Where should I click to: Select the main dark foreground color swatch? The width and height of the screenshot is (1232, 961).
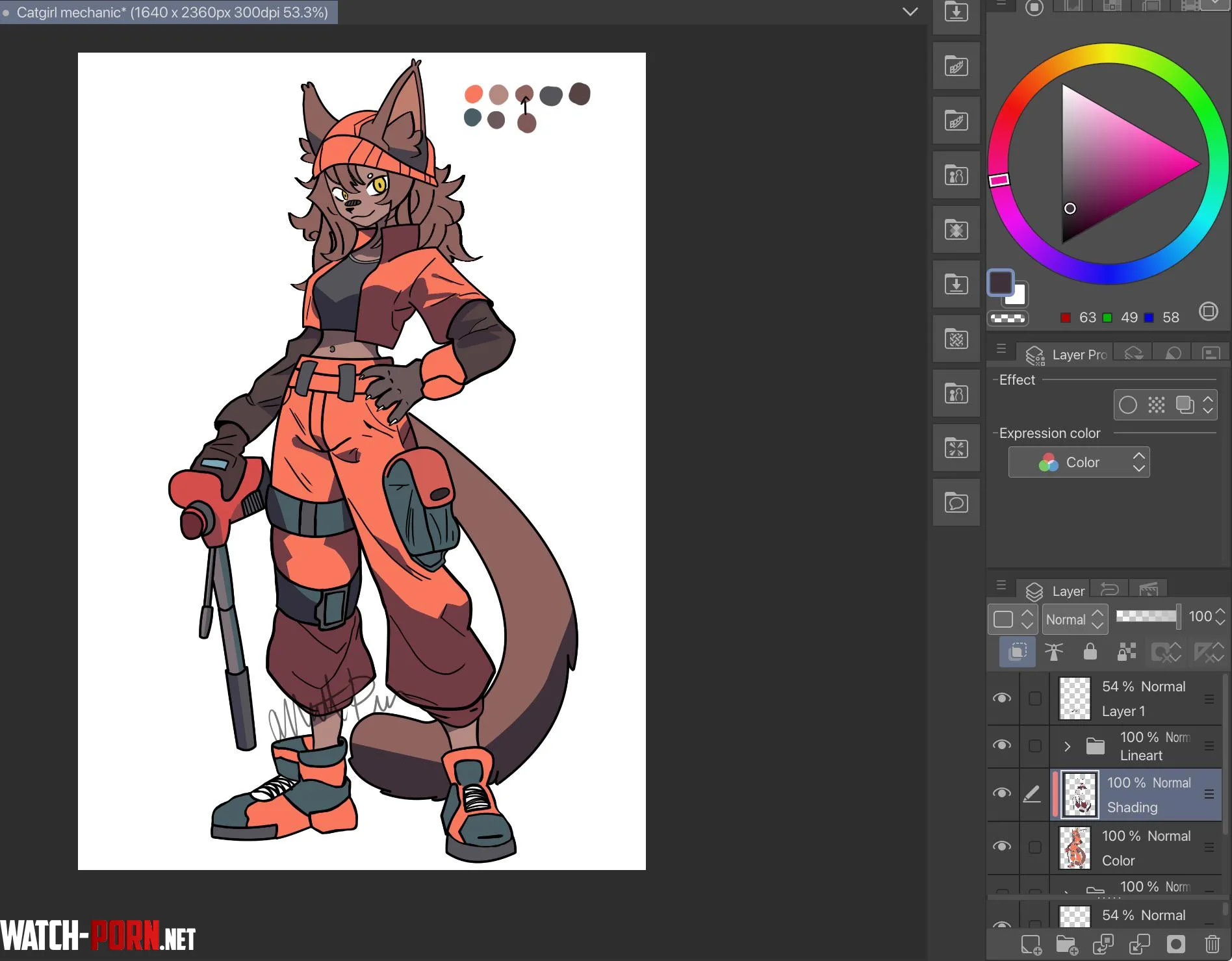[1000, 282]
